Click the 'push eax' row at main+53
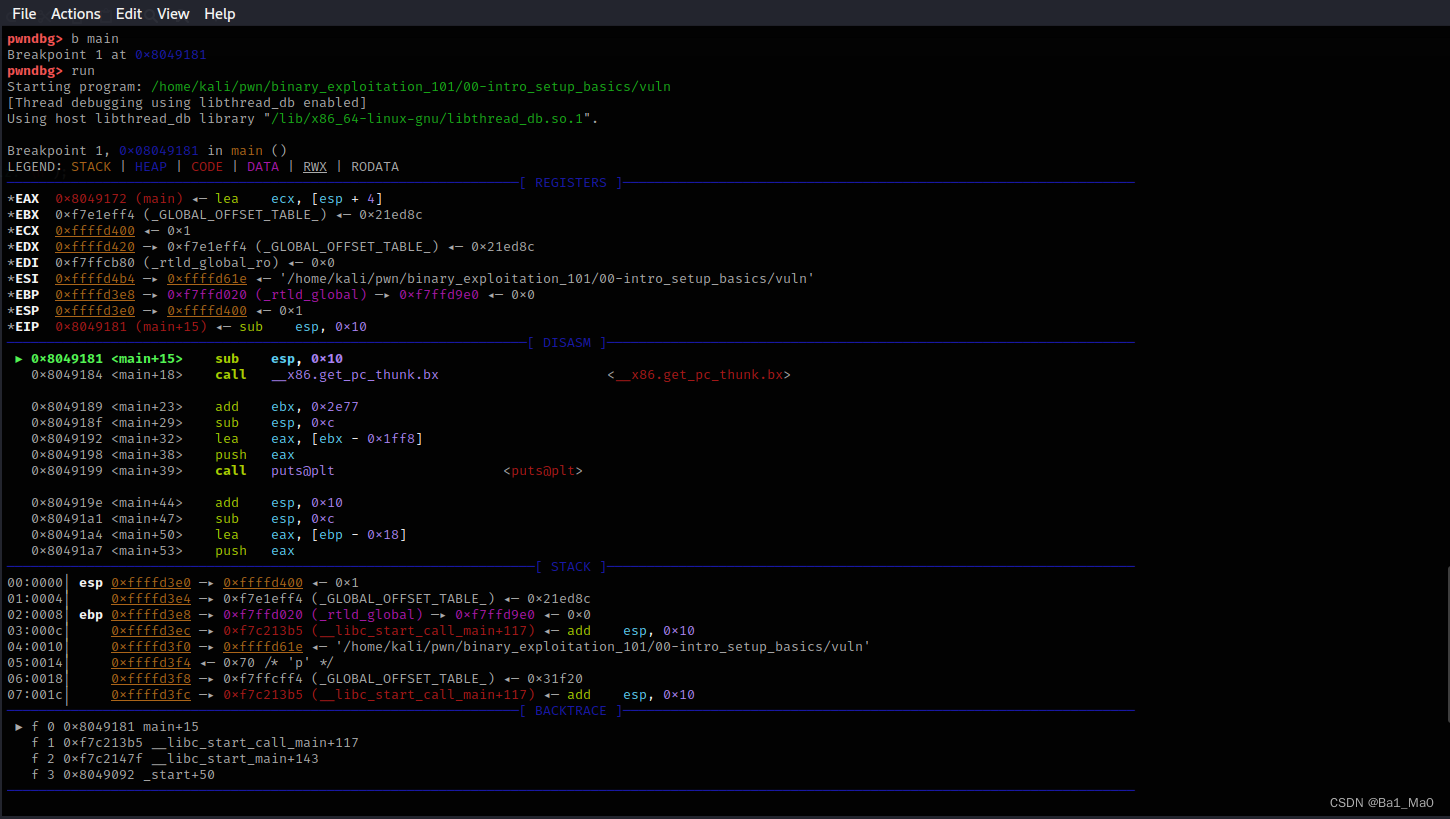Screen dimensions: 1450x819 [163, 551]
